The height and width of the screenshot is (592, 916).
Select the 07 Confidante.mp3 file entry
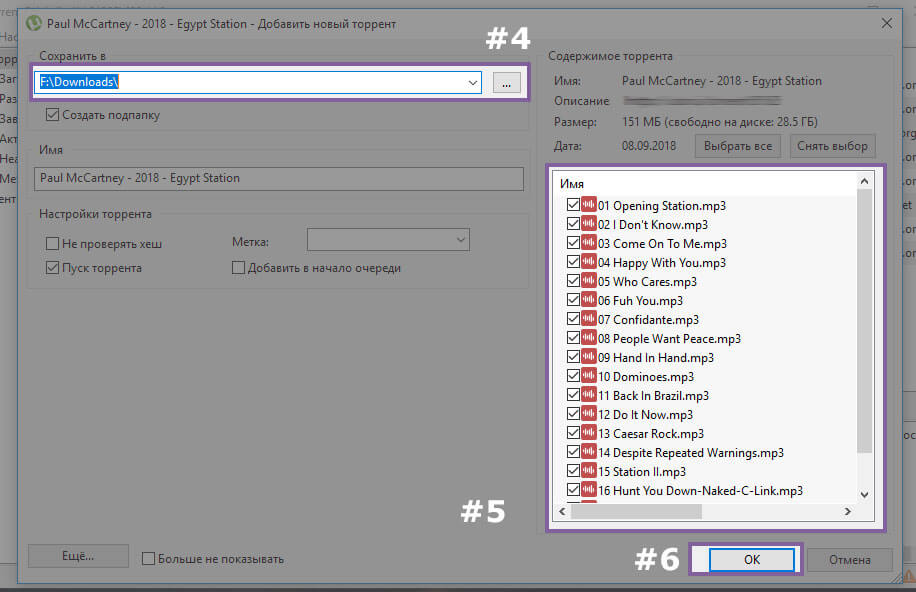pos(648,319)
